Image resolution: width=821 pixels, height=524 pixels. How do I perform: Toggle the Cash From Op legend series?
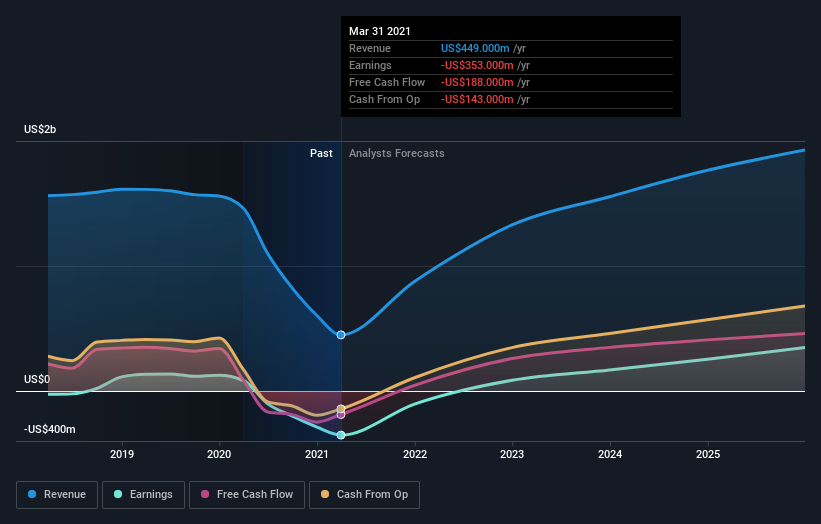click(x=364, y=495)
